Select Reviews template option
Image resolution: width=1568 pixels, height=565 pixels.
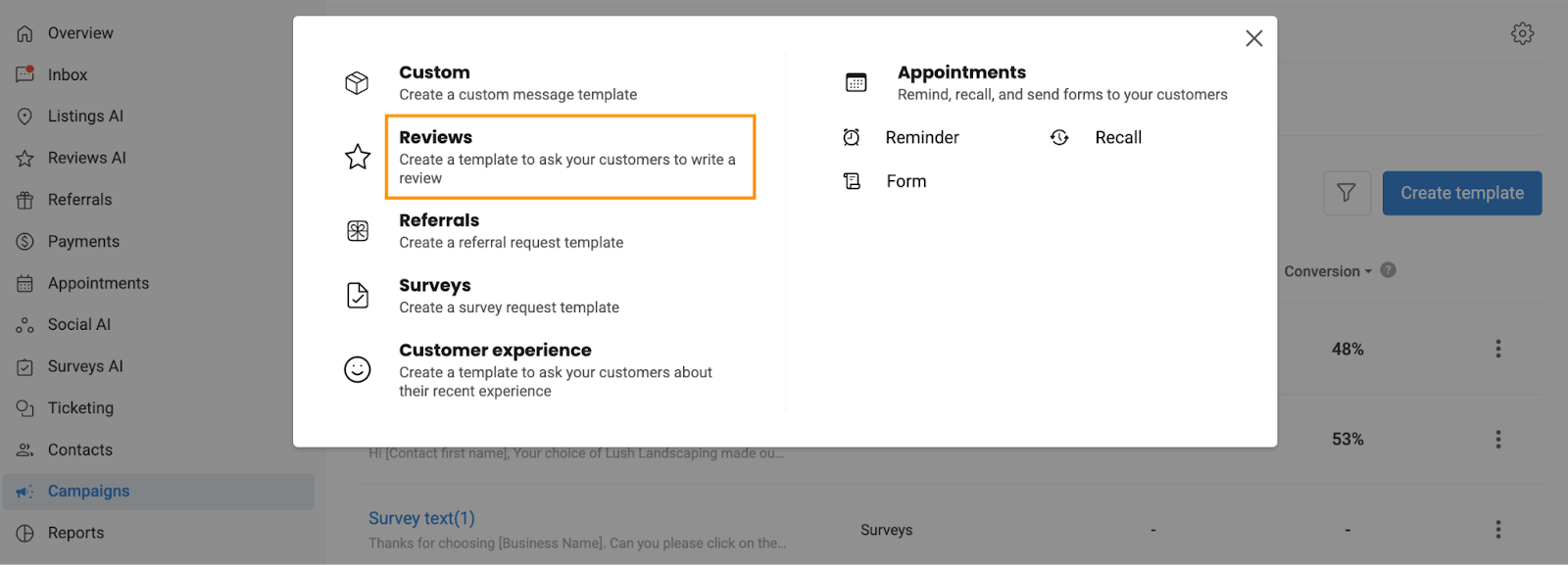(570, 157)
